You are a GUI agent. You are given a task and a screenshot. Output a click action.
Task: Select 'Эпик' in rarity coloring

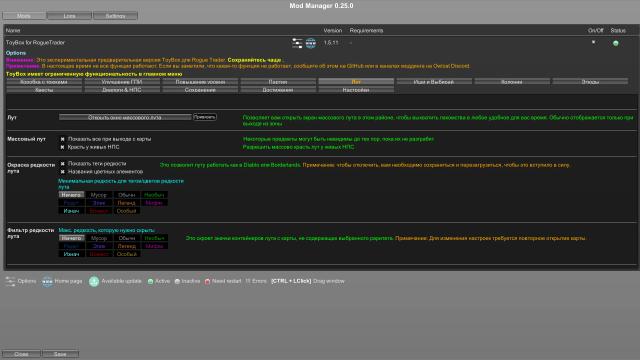tap(99, 202)
